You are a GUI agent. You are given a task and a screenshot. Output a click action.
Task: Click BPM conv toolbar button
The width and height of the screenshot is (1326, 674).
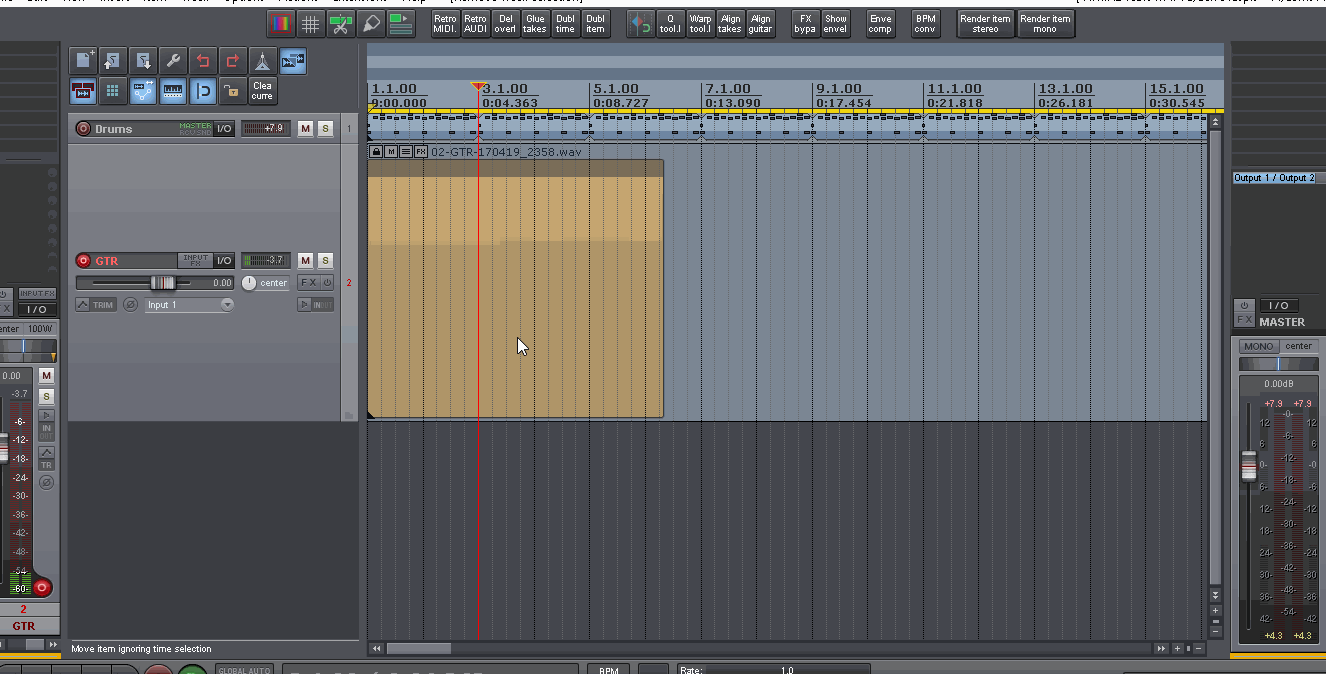point(925,24)
